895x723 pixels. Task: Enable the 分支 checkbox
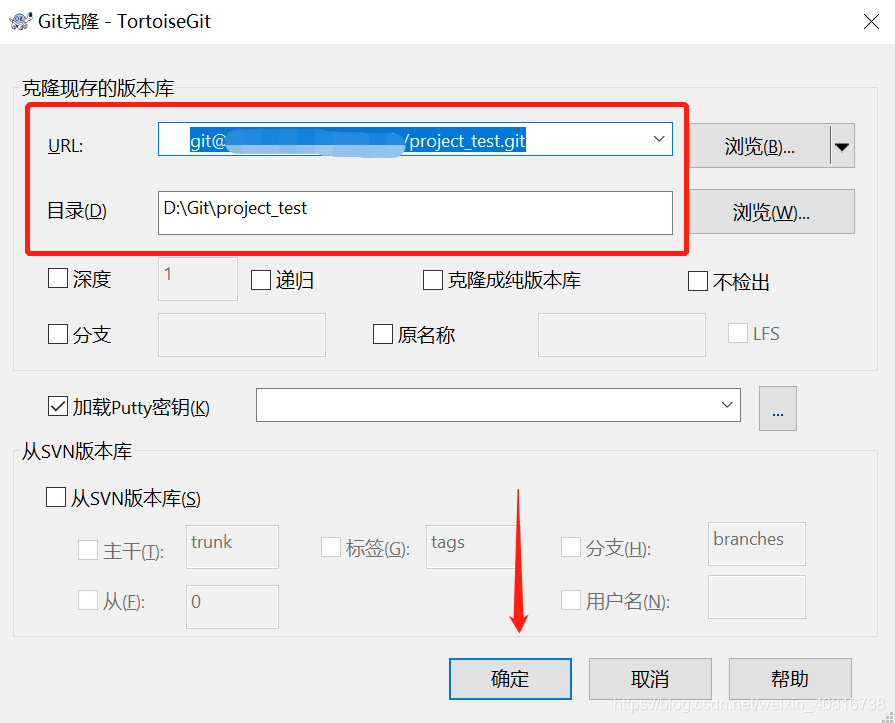[x=58, y=334]
